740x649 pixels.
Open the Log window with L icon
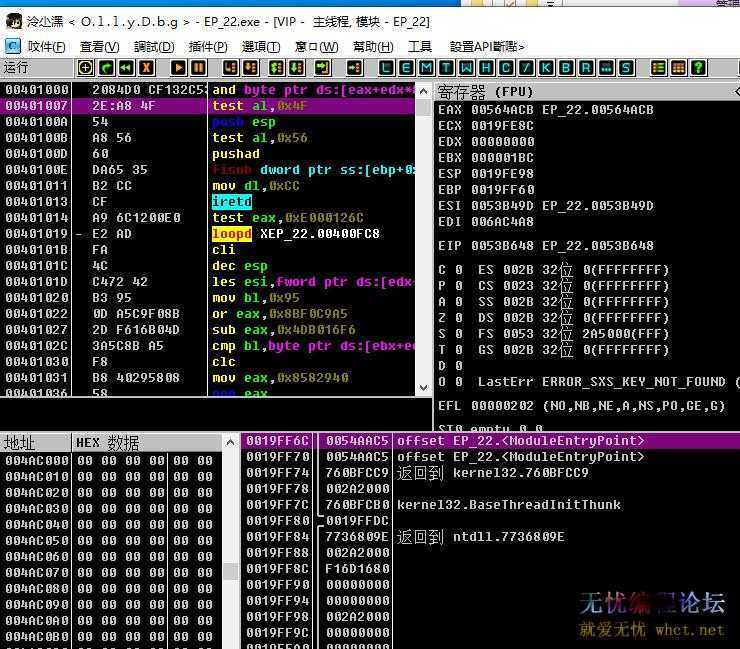[x=386, y=68]
